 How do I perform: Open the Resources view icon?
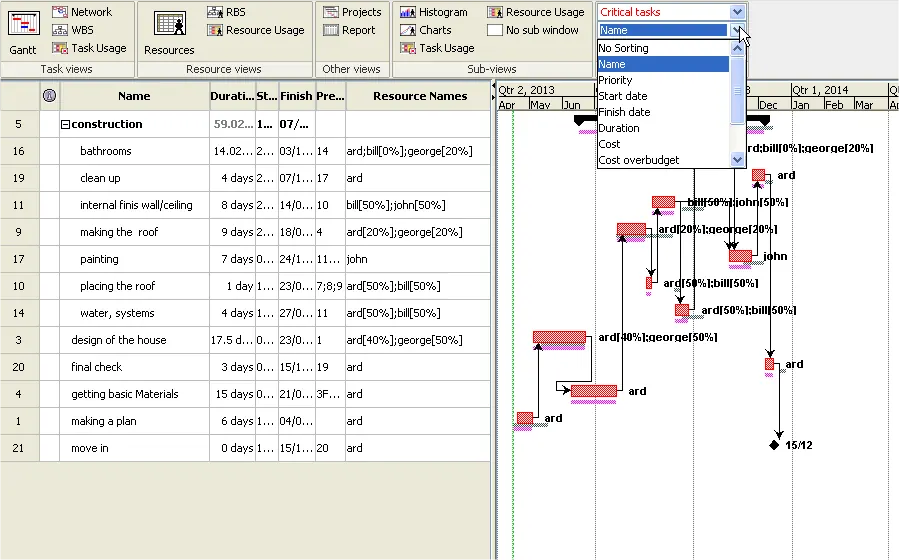(x=170, y=24)
